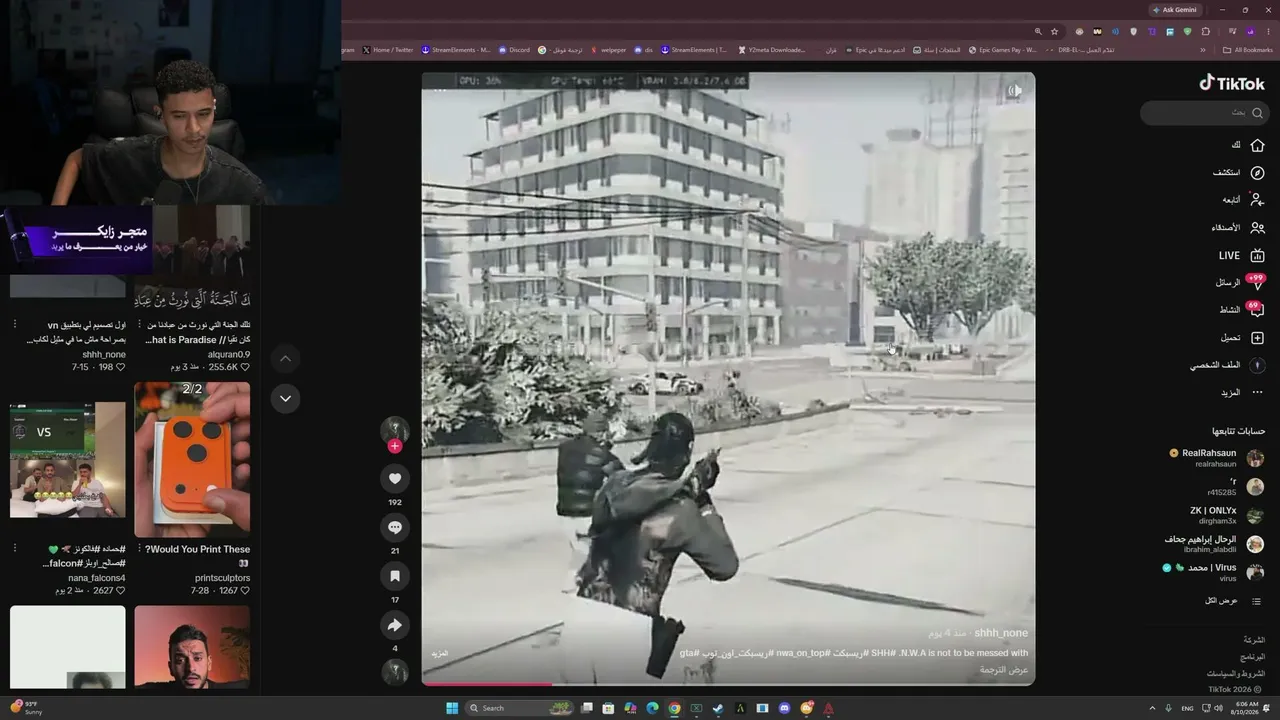Go to the previous video with up arrow
Image resolution: width=1280 pixels, height=720 pixels.
coord(285,358)
